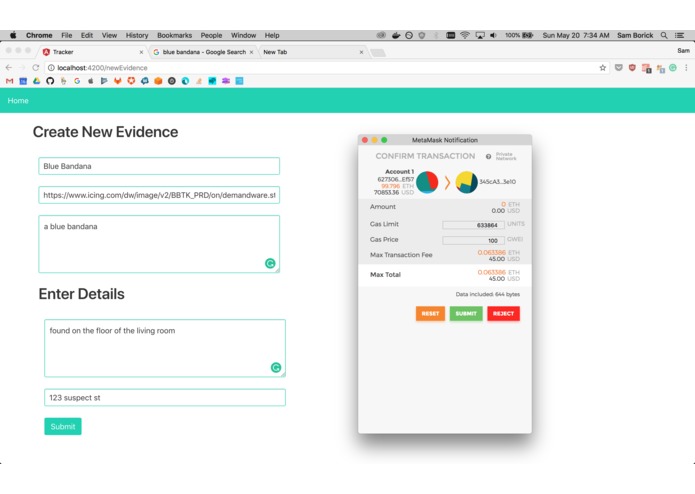
Task: Open the AirPlay display menu icon
Action: click(480, 35)
